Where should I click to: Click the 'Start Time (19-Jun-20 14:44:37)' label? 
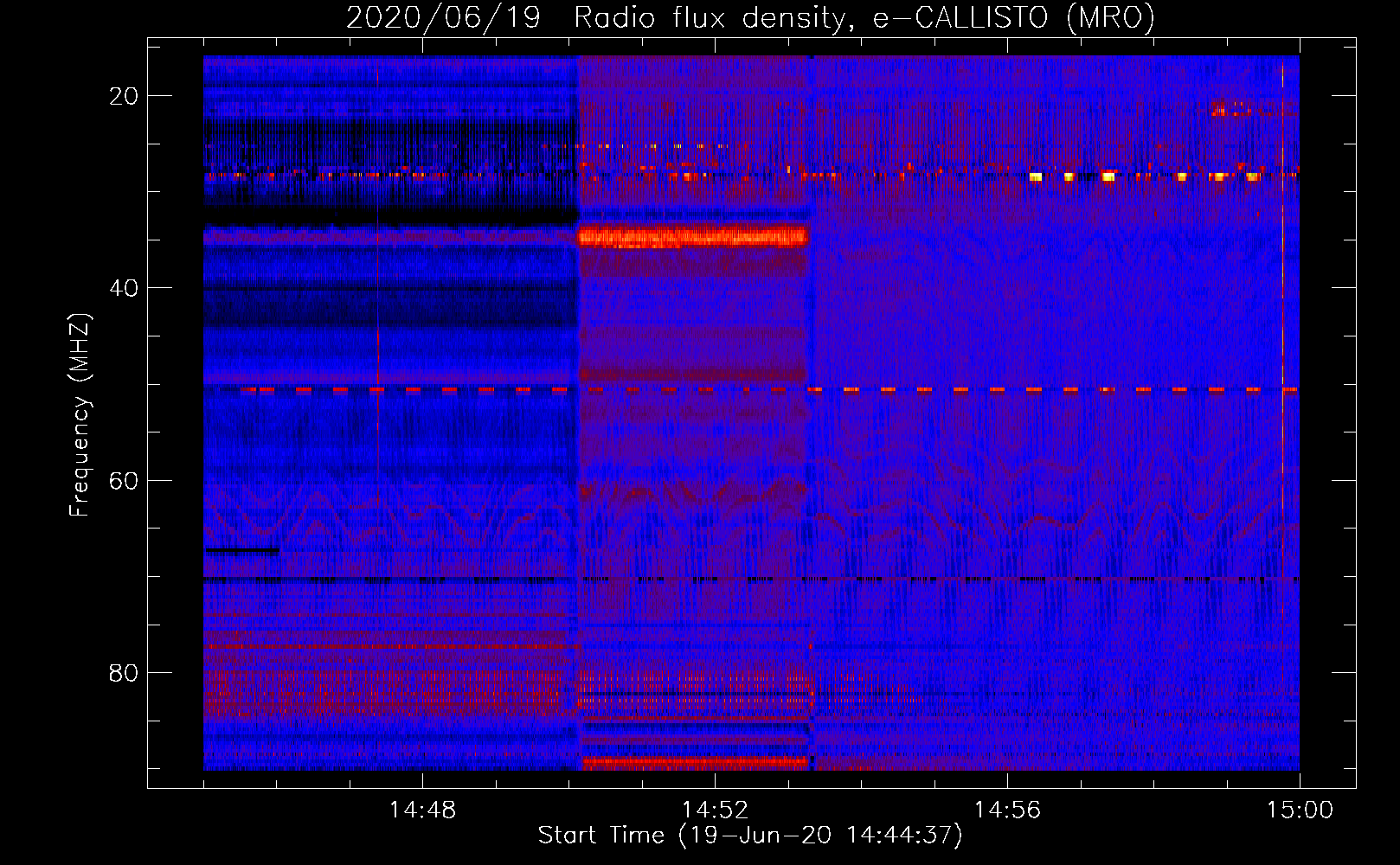[750, 836]
